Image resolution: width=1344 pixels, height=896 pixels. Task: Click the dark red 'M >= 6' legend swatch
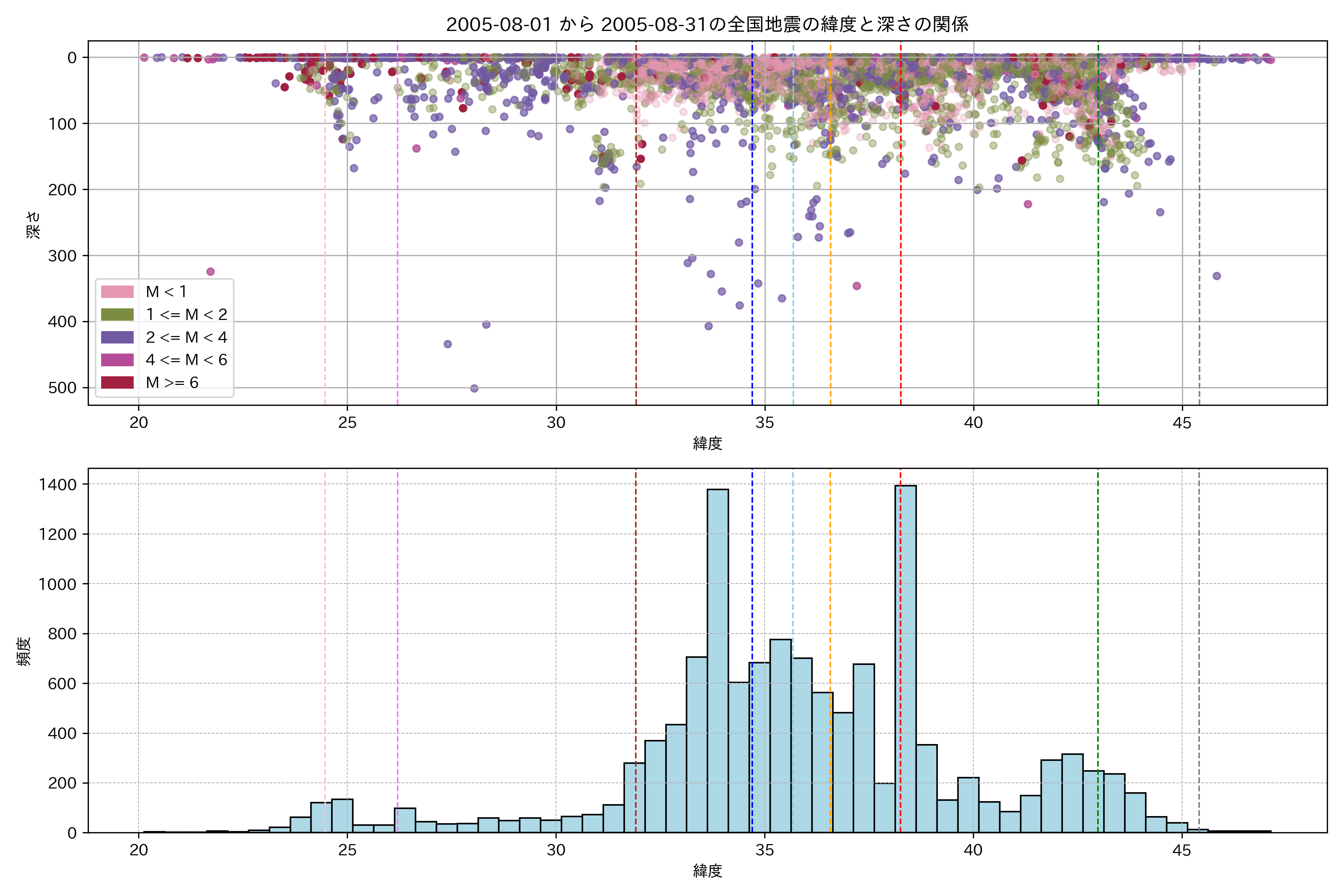pyautogui.click(x=117, y=382)
